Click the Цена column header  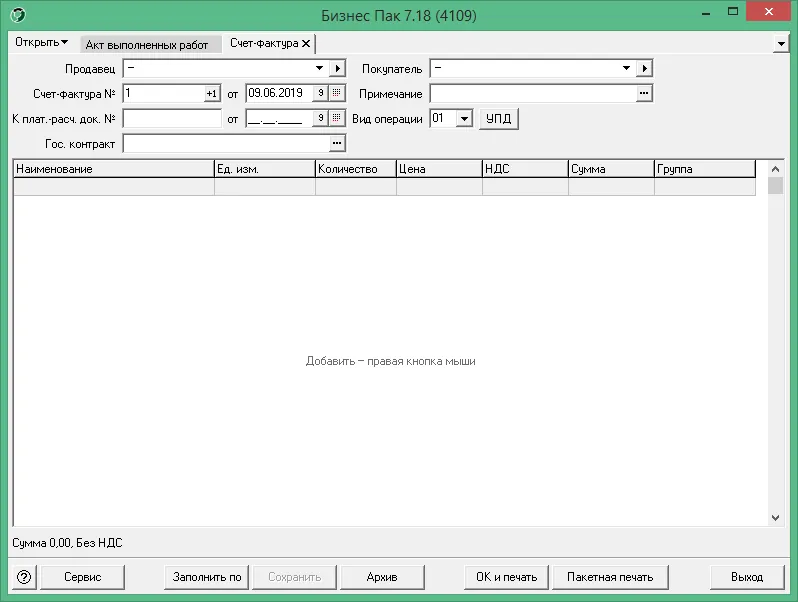point(439,169)
